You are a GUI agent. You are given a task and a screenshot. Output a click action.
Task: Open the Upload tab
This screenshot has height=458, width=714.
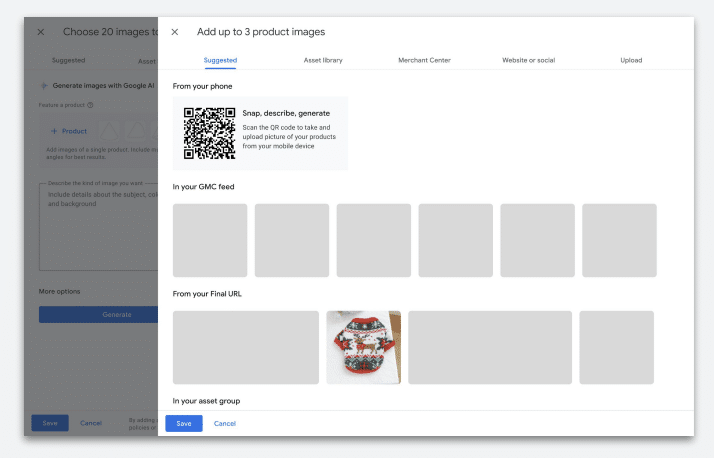[x=631, y=60]
